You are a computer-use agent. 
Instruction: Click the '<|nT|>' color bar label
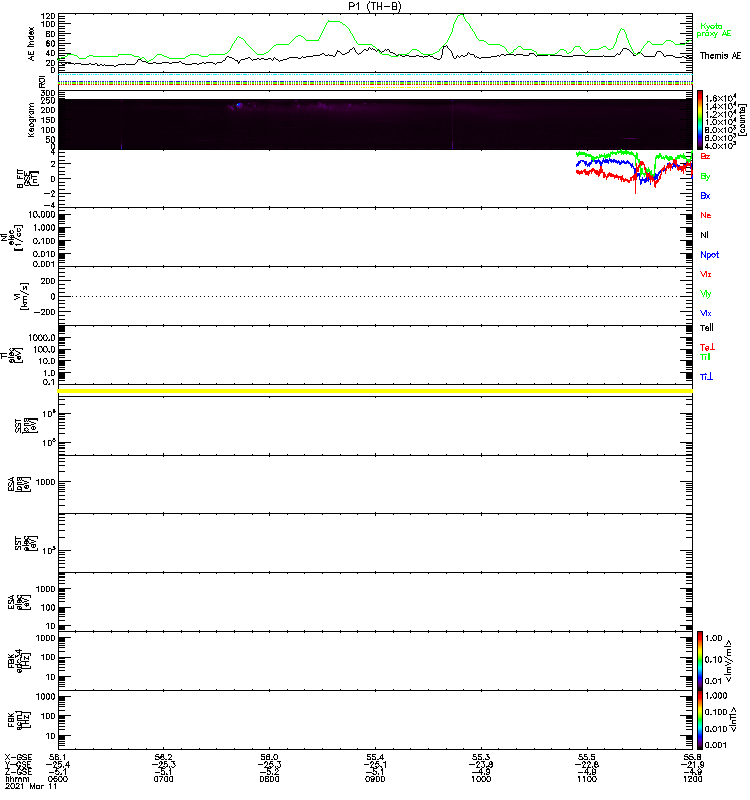pos(734,719)
